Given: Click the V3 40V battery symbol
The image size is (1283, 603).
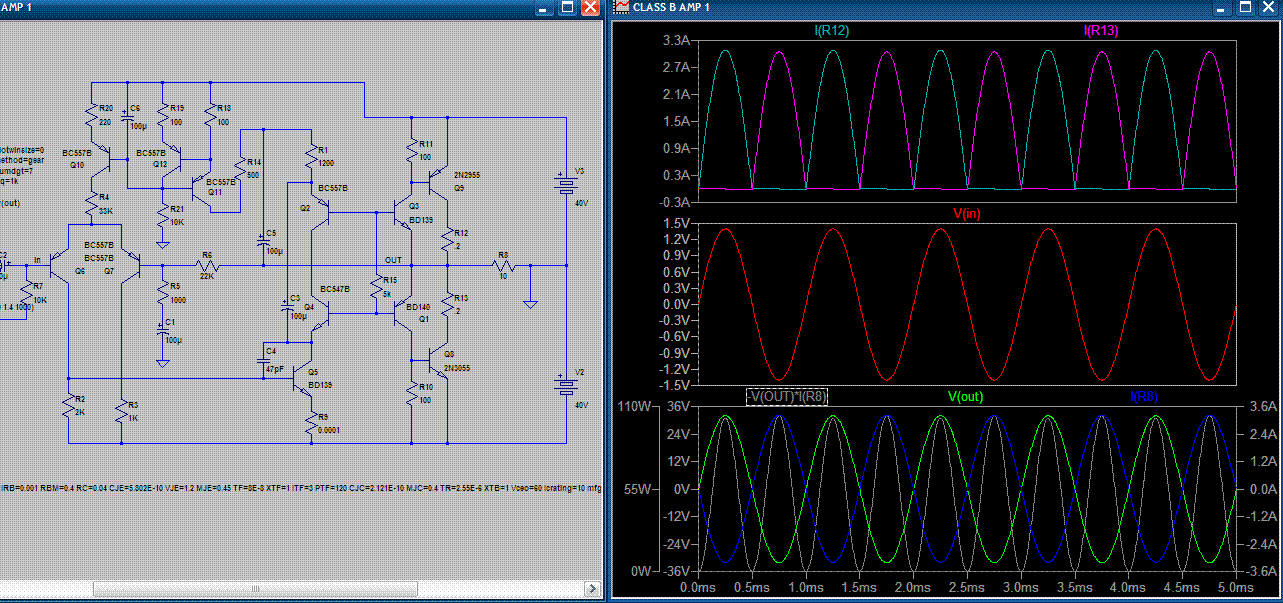Looking at the screenshot, I should (x=565, y=186).
